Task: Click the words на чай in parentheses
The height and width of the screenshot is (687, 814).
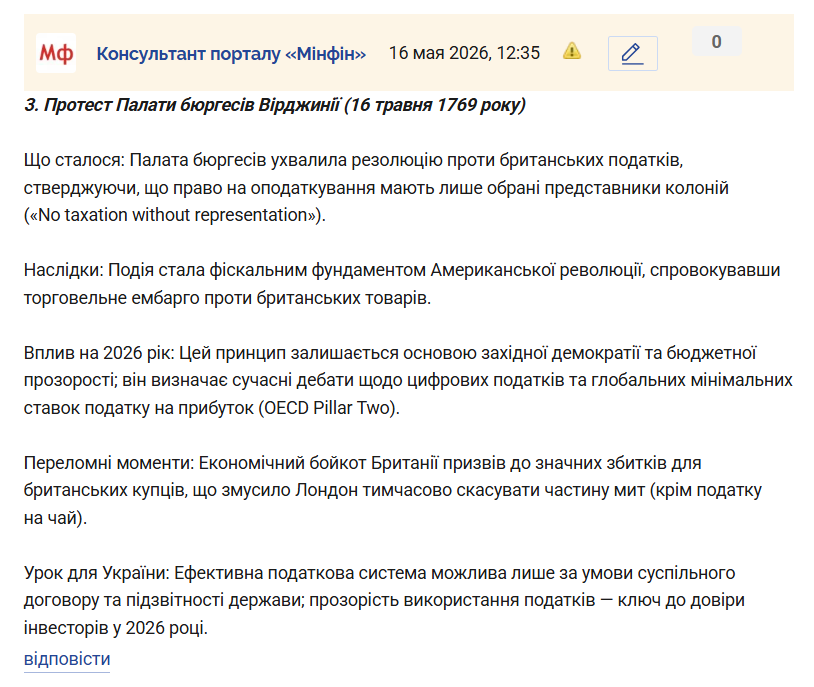Action: click(x=50, y=518)
